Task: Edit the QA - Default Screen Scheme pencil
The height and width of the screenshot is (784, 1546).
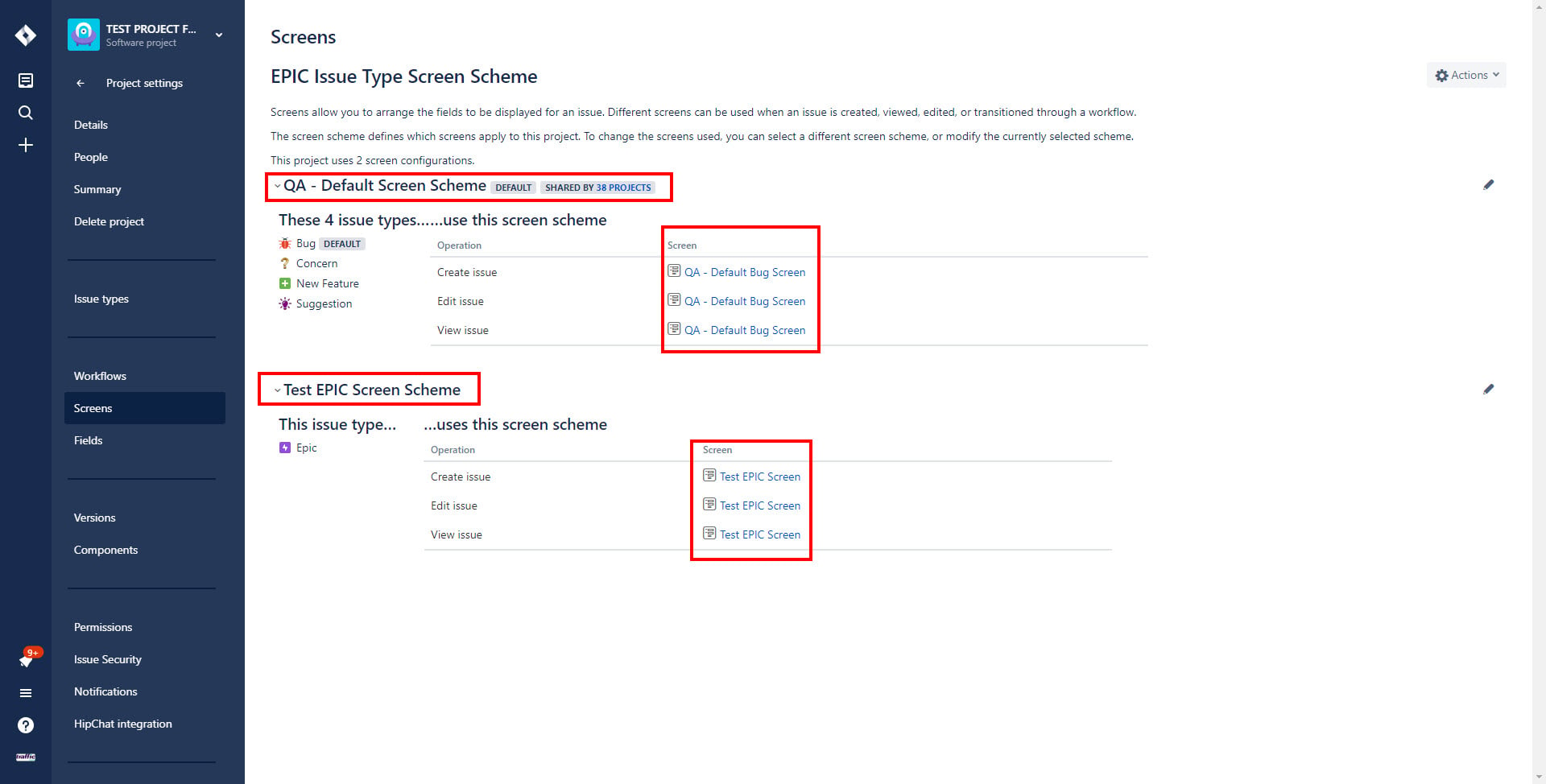Action: [x=1489, y=185]
